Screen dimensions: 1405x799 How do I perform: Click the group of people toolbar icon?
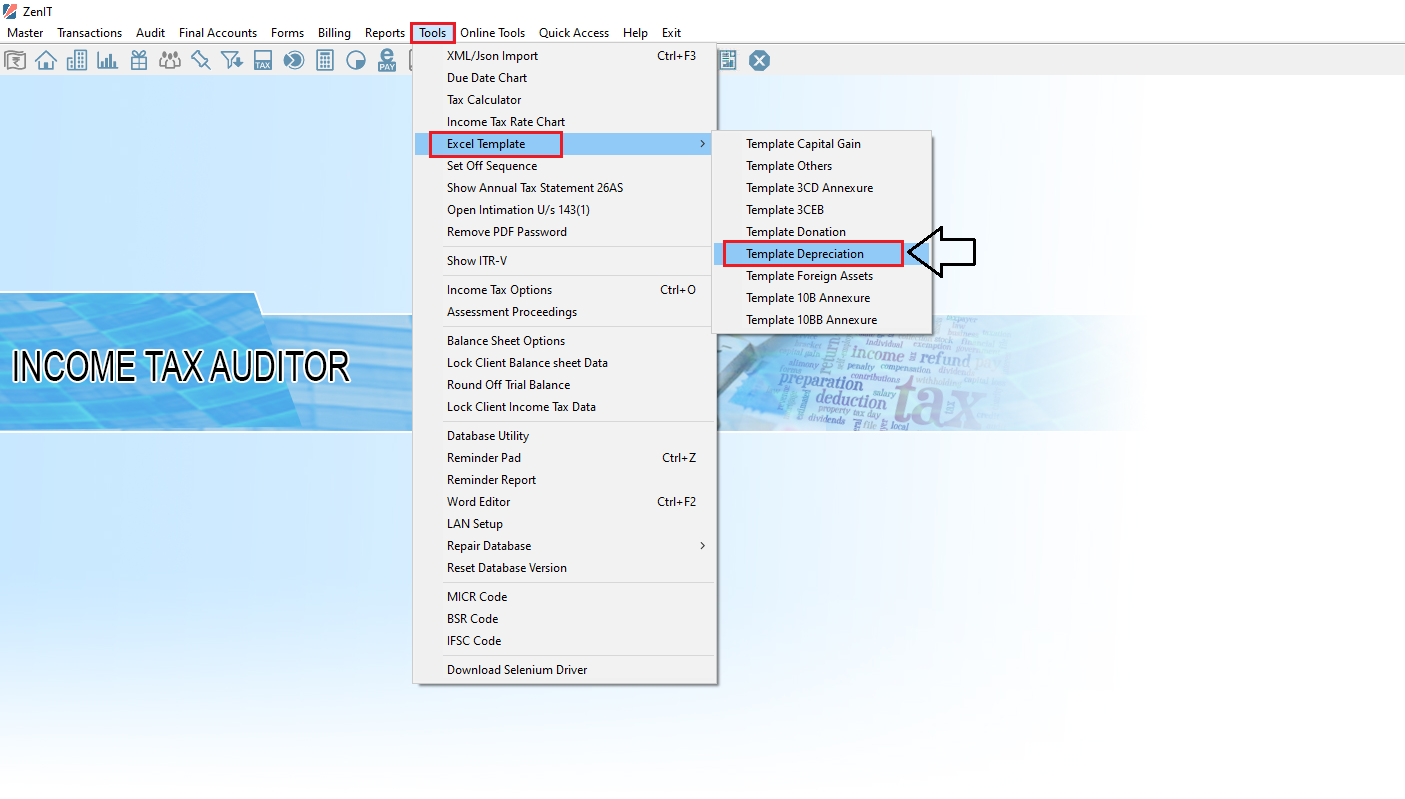(x=170, y=61)
